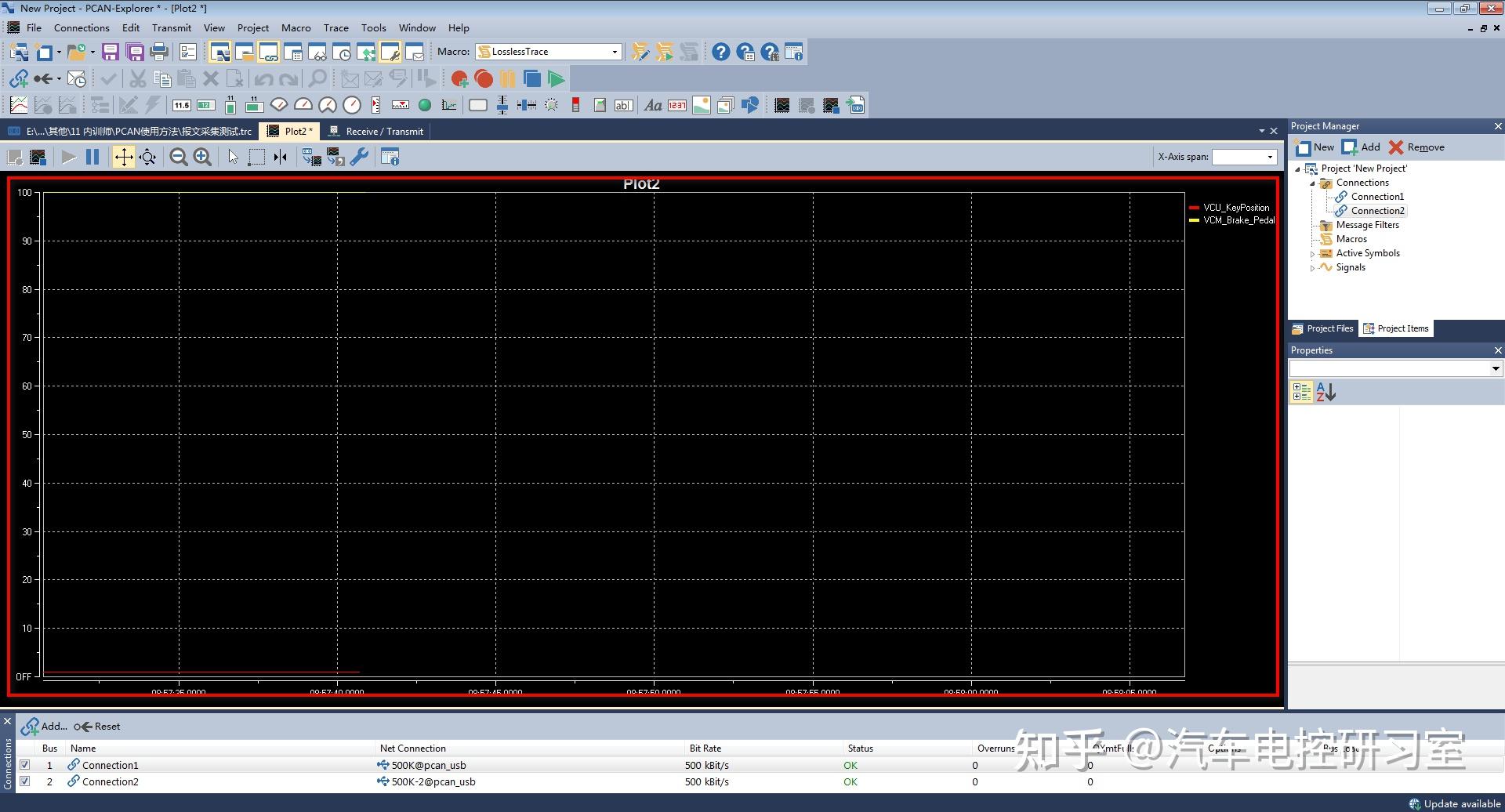
Task: Pause the plot with the pause icon
Action: pyautogui.click(x=92, y=158)
